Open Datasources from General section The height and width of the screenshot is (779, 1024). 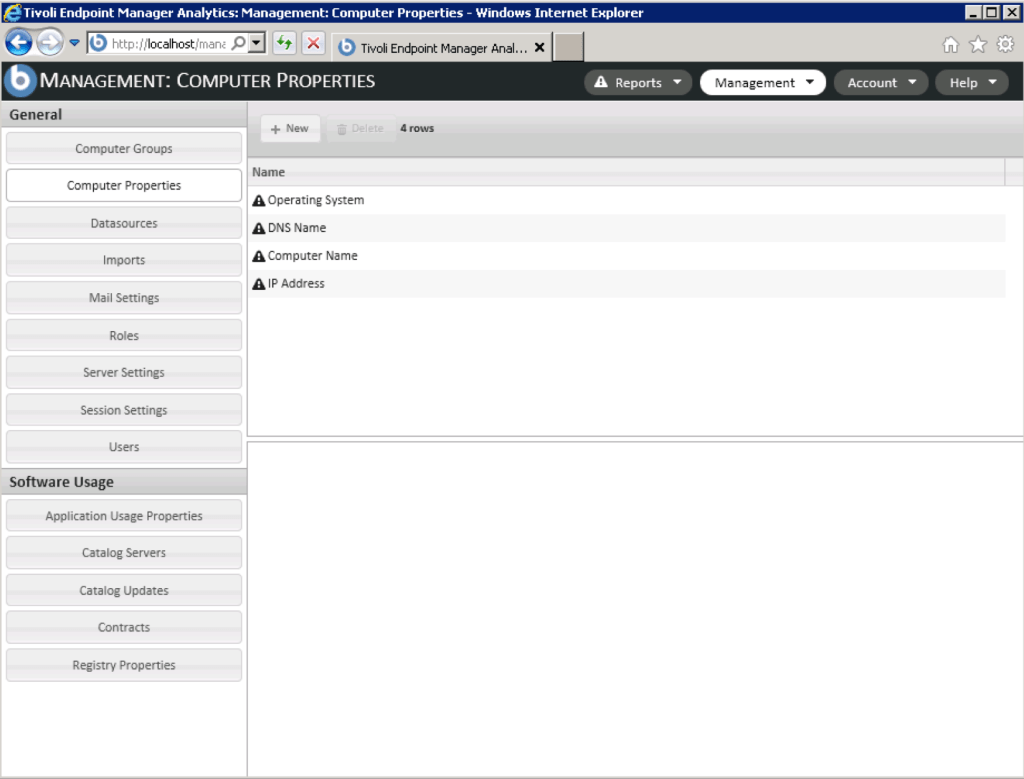(124, 223)
